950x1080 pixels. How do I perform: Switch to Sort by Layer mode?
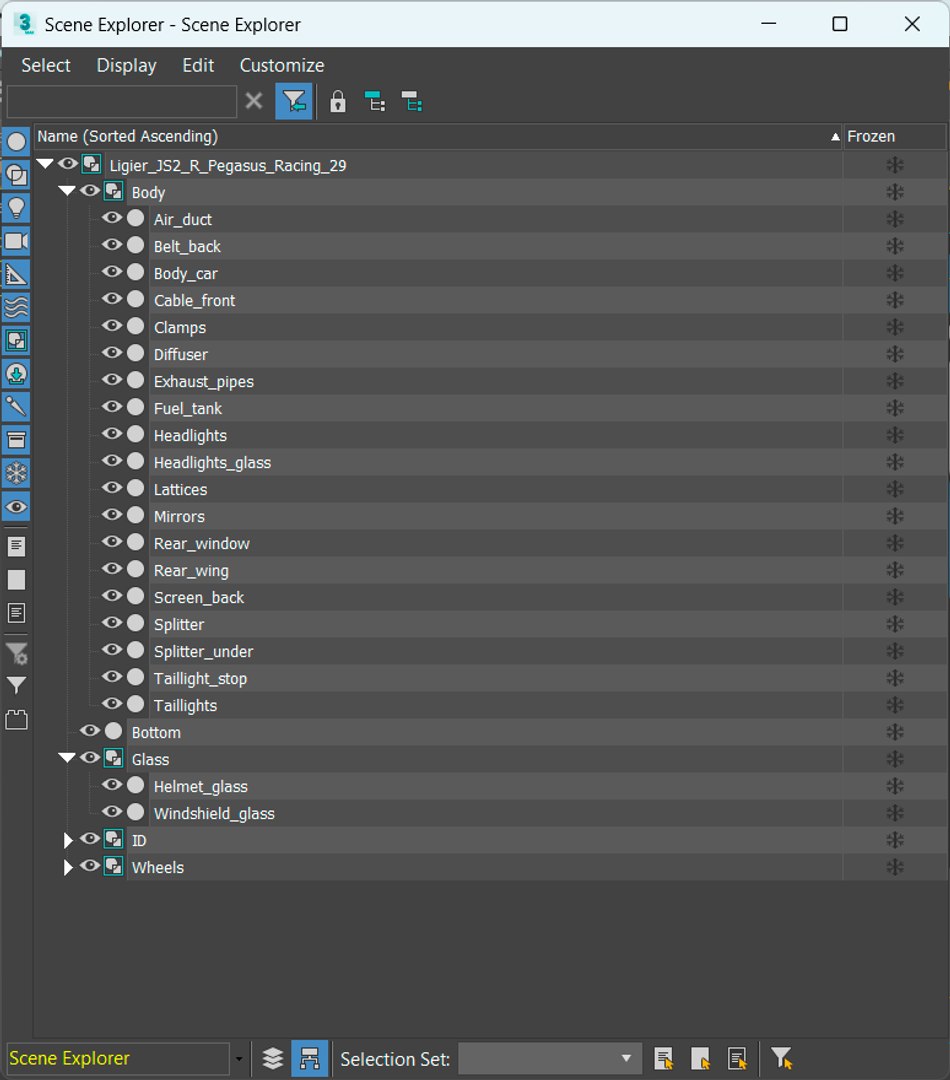(273, 1058)
